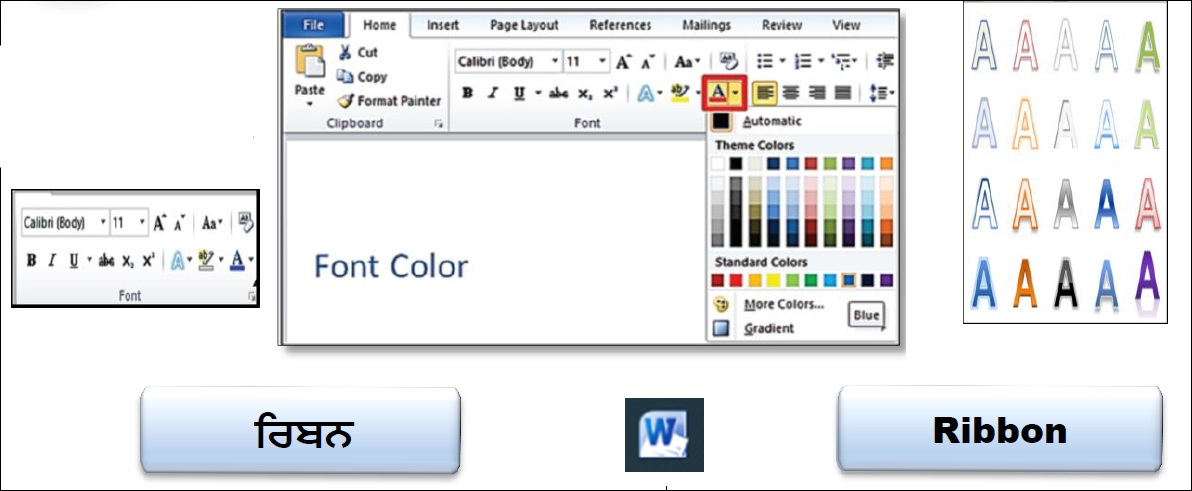Open the References tab

click(620, 26)
